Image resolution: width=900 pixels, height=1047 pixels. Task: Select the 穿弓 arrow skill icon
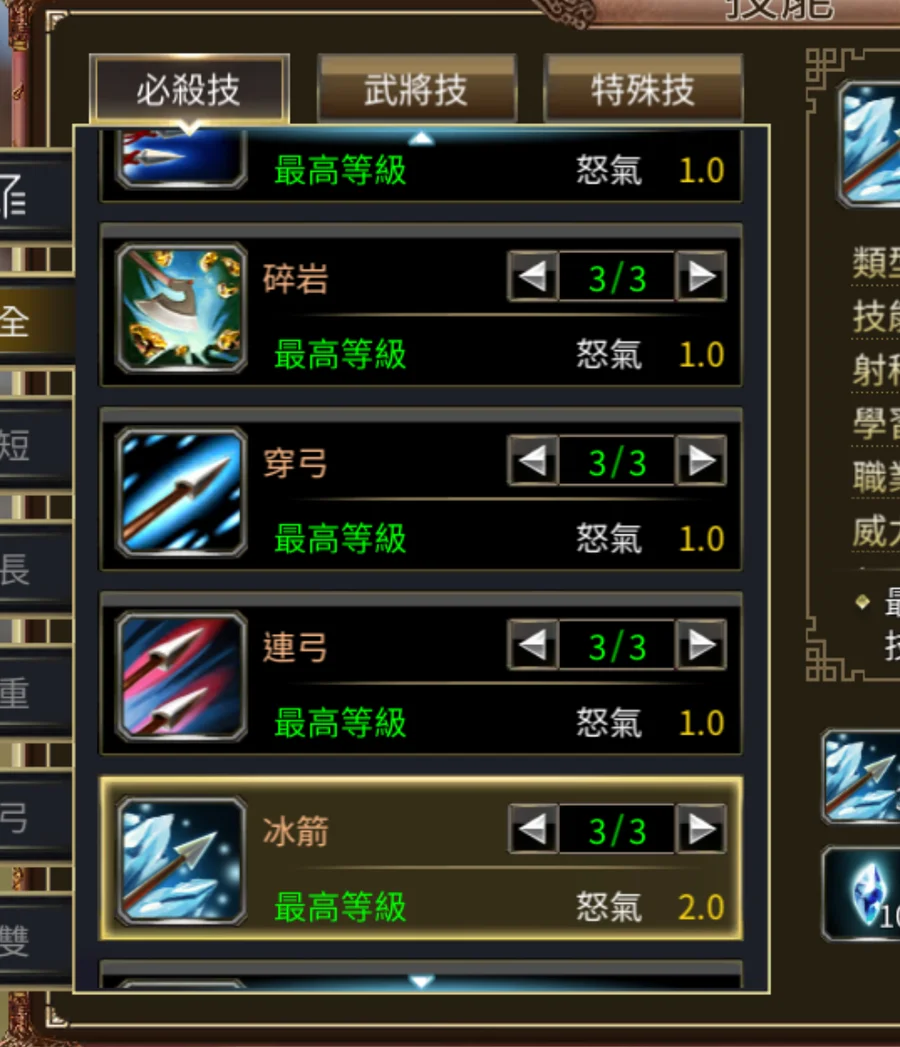(181, 493)
